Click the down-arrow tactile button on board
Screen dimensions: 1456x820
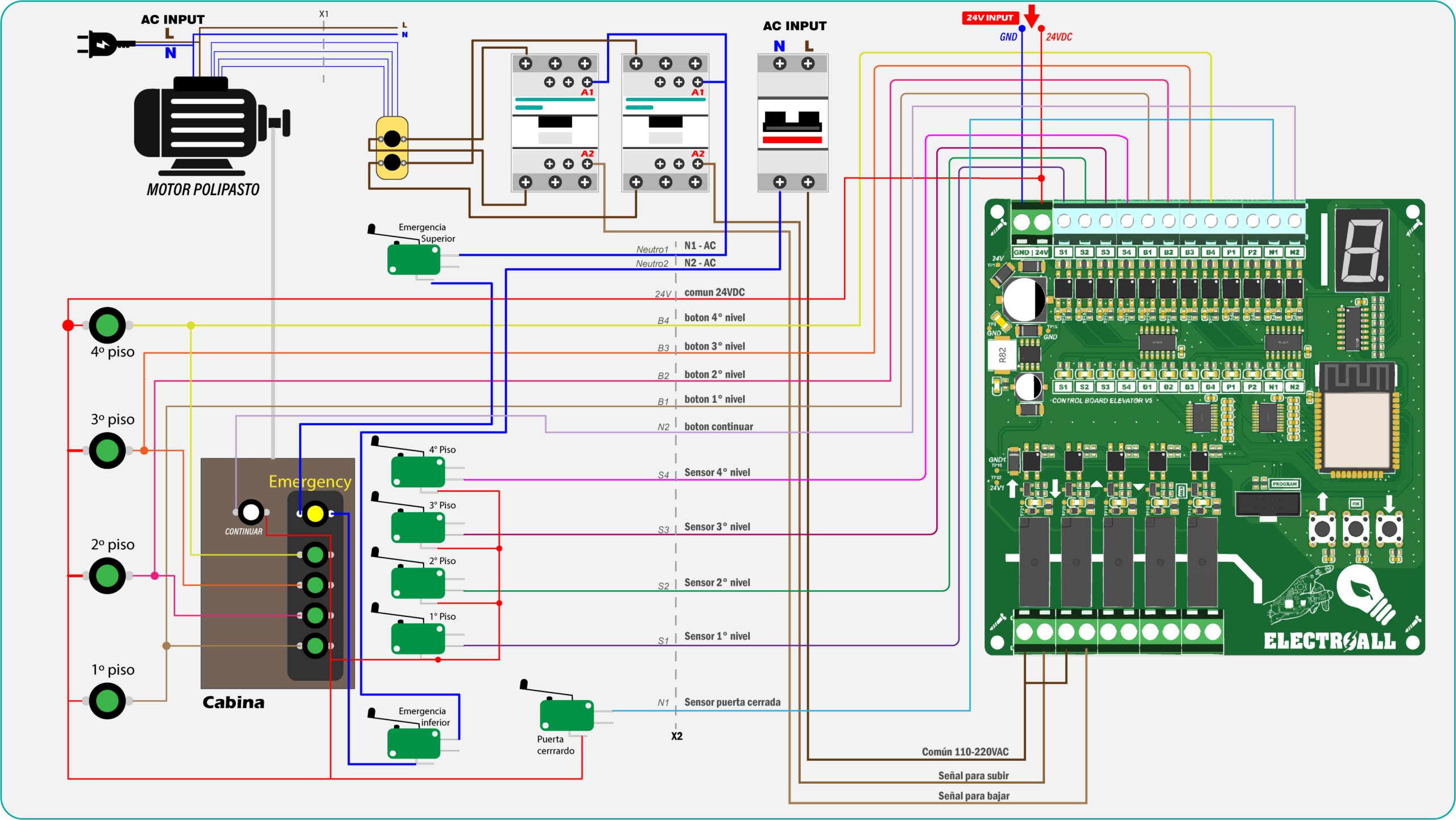click(1389, 529)
